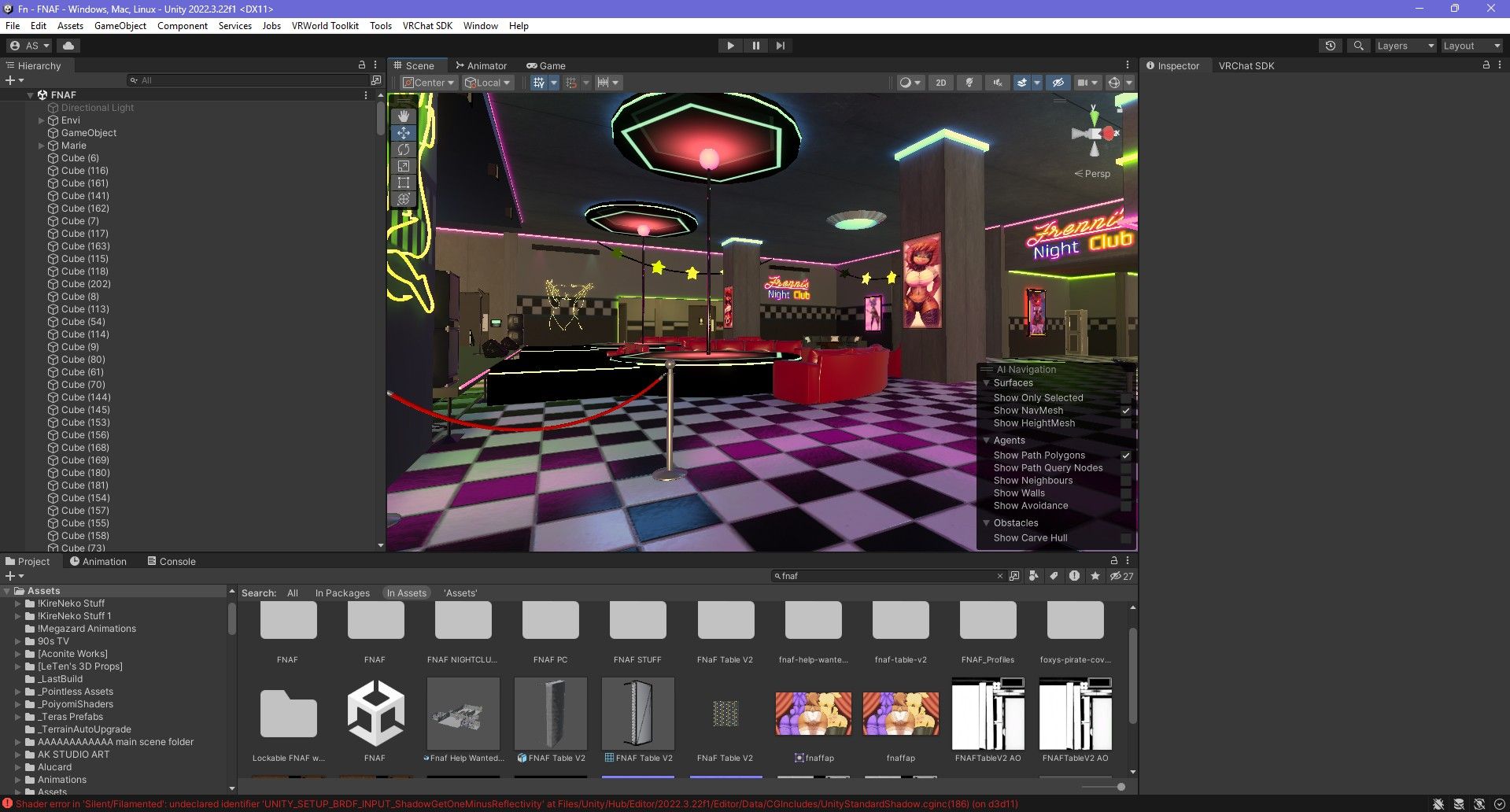Uncheck Show Path Polygons checkbox
This screenshot has height=812, width=1510.
point(1126,456)
